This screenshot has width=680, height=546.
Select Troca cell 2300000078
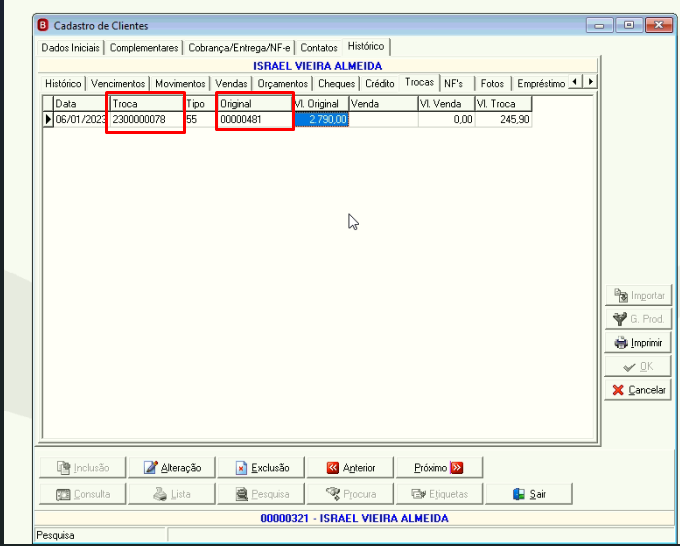pyautogui.click(x=147, y=119)
